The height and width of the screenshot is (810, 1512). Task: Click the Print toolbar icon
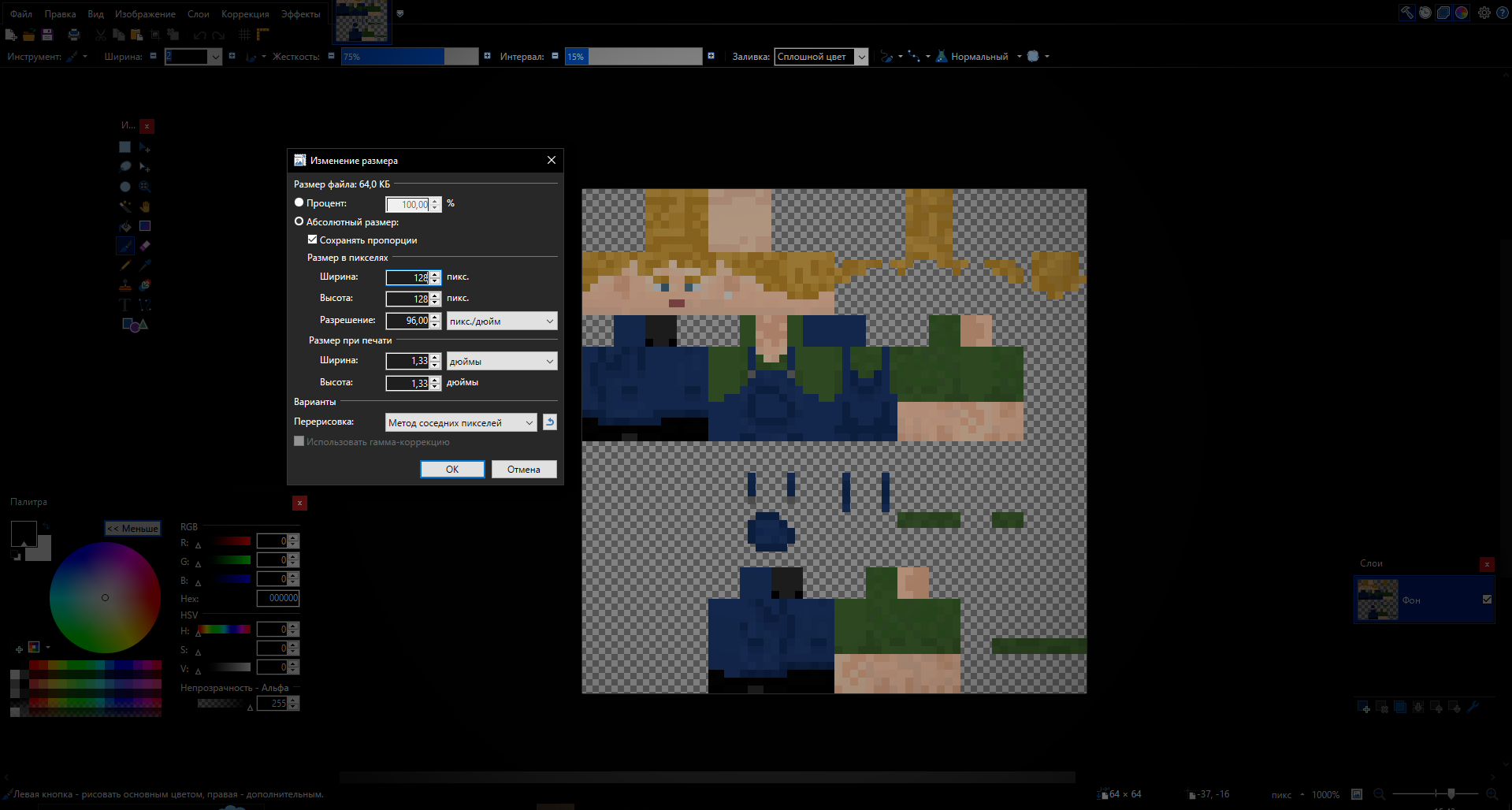pos(74,35)
